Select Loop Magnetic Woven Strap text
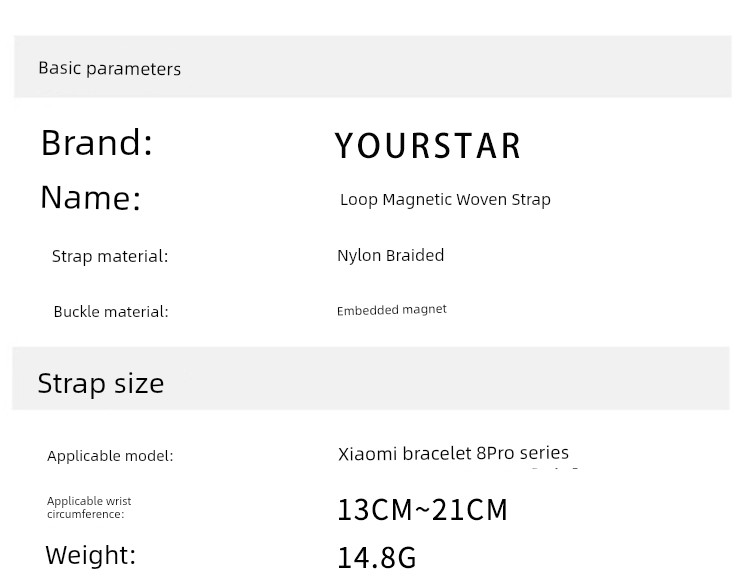This screenshot has height=577, width=750. click(x=445, y=200)
